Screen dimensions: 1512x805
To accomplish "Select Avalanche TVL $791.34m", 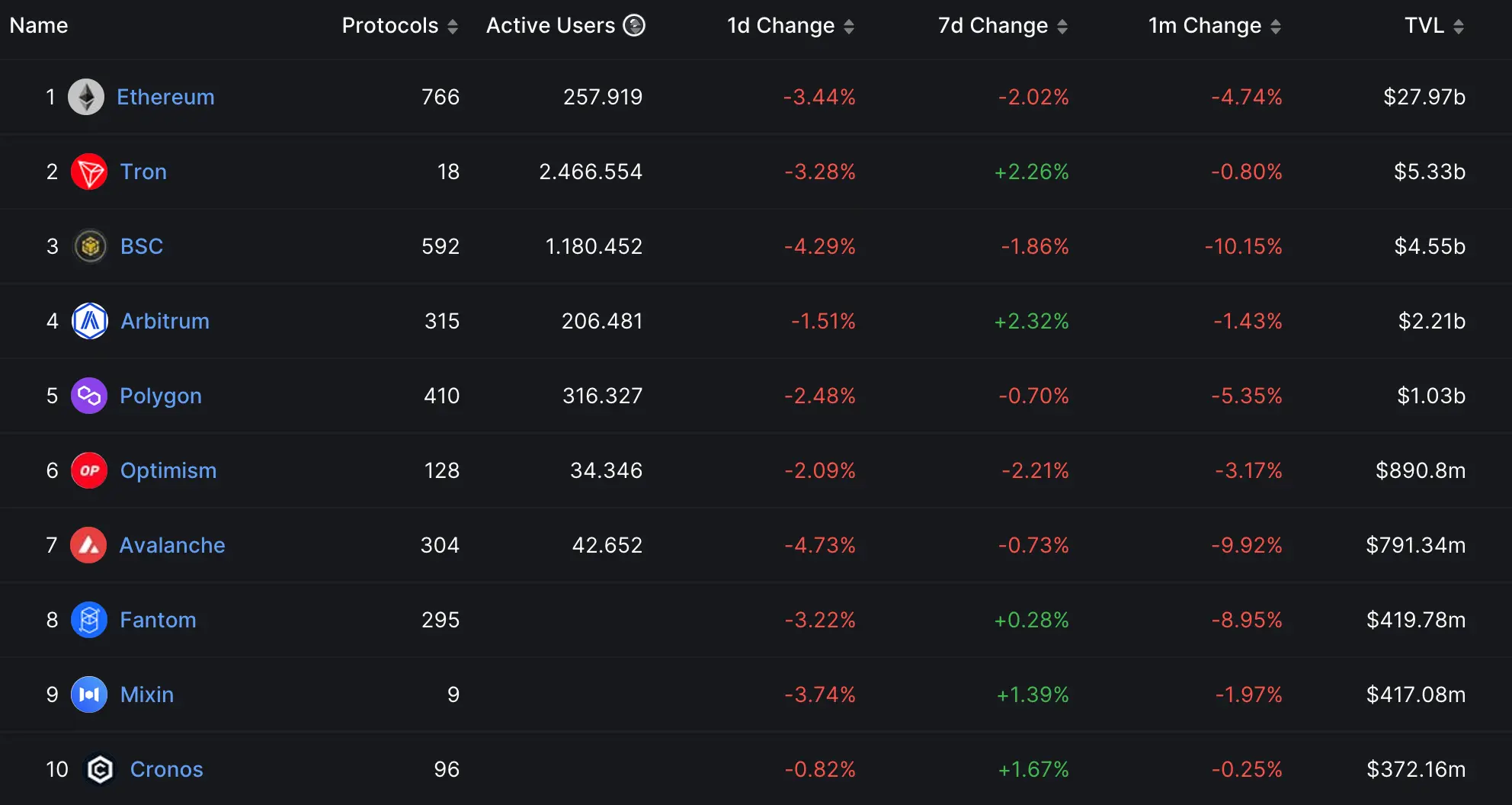I will (1416, 545).
